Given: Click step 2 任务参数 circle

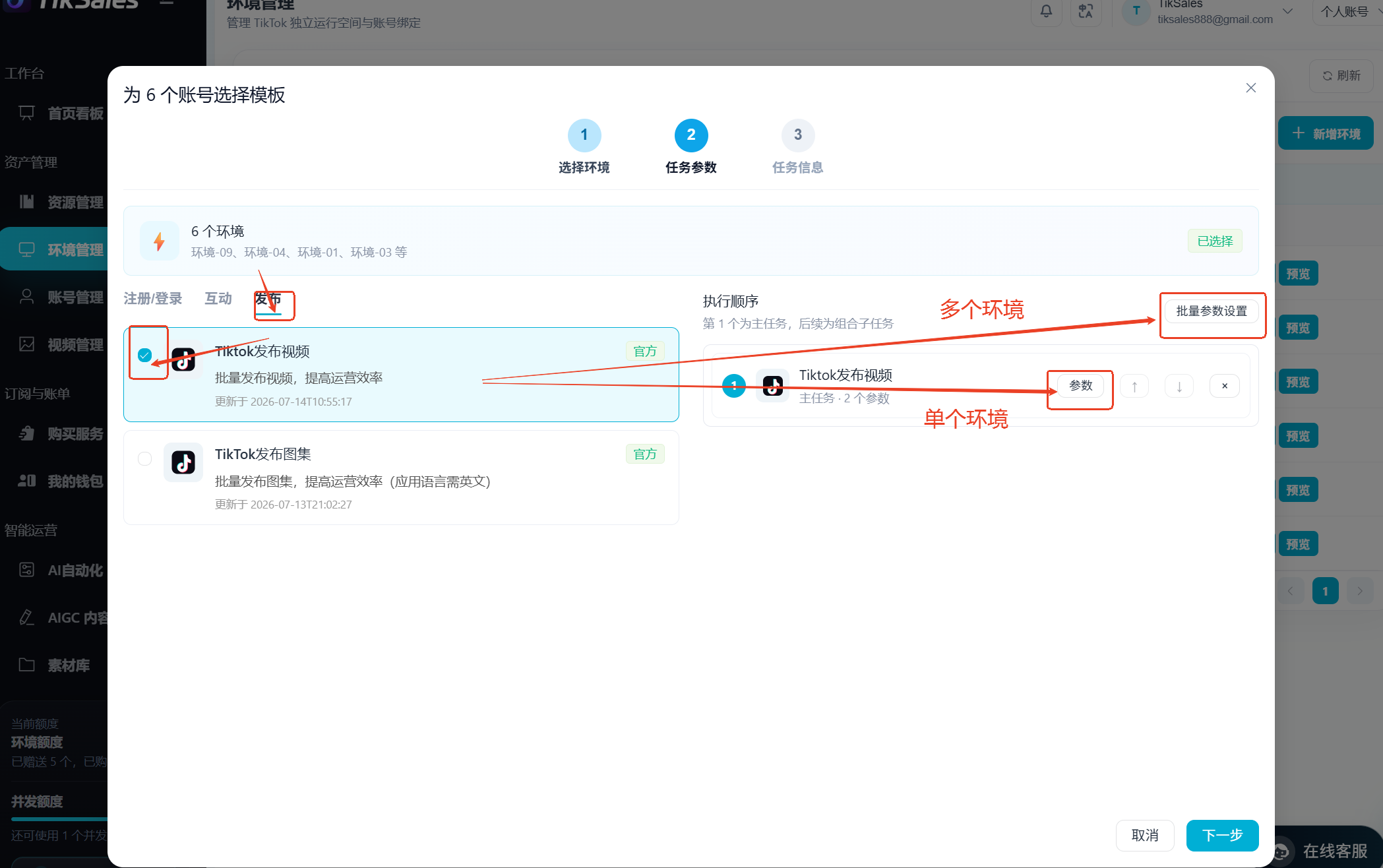Looking at the screenshot, I should click(691, 135).
